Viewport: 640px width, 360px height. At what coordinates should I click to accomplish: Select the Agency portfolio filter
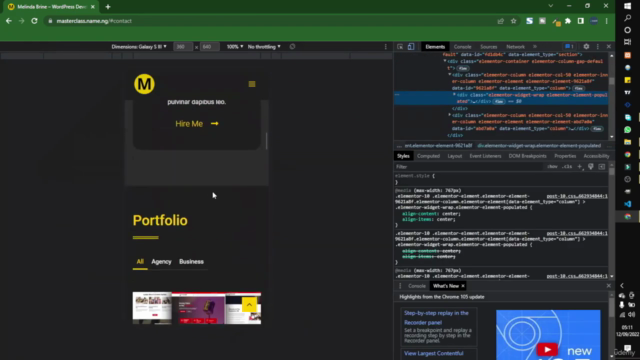pos(161,262)
